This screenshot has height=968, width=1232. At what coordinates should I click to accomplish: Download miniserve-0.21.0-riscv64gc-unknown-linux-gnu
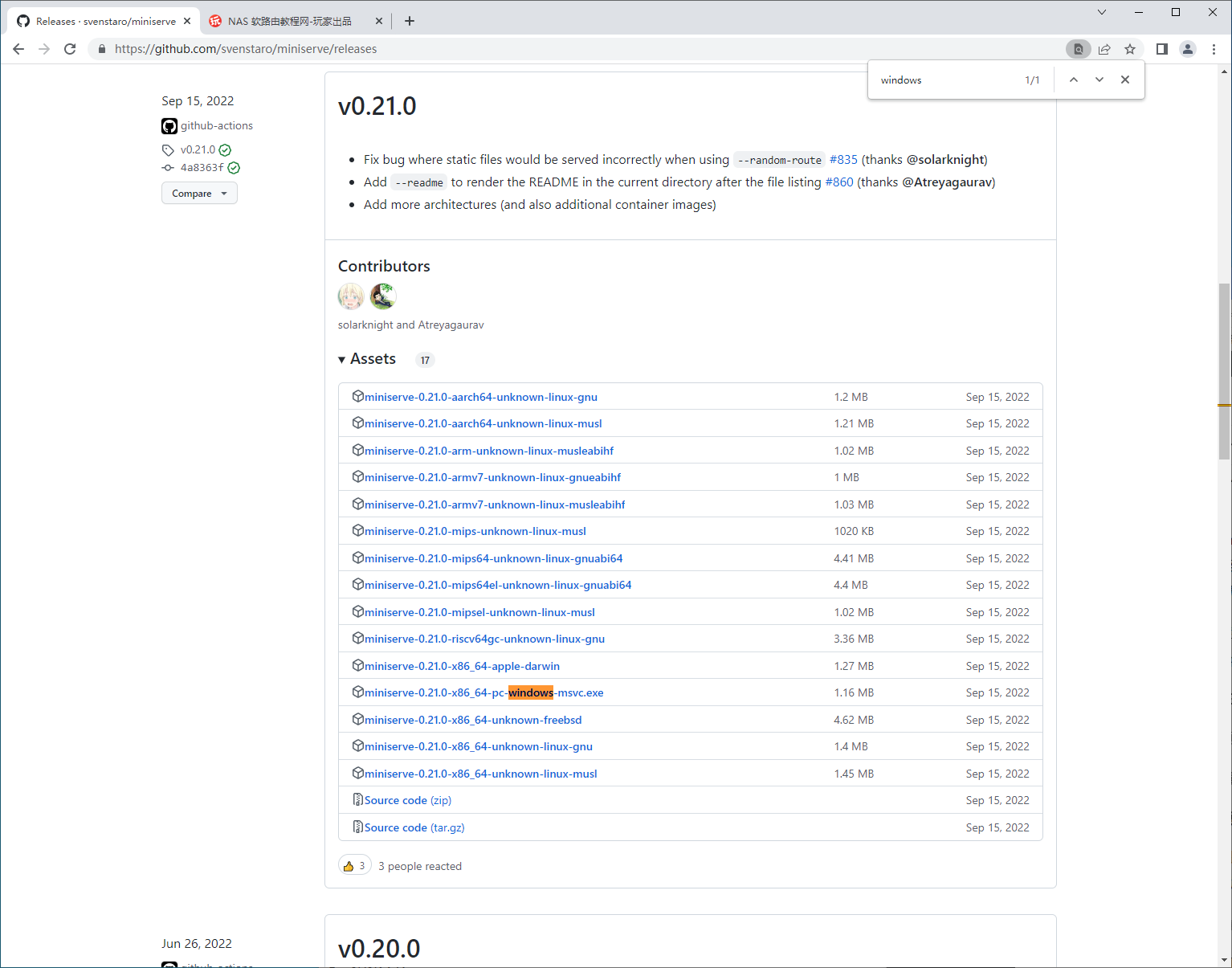coord(485,639)
